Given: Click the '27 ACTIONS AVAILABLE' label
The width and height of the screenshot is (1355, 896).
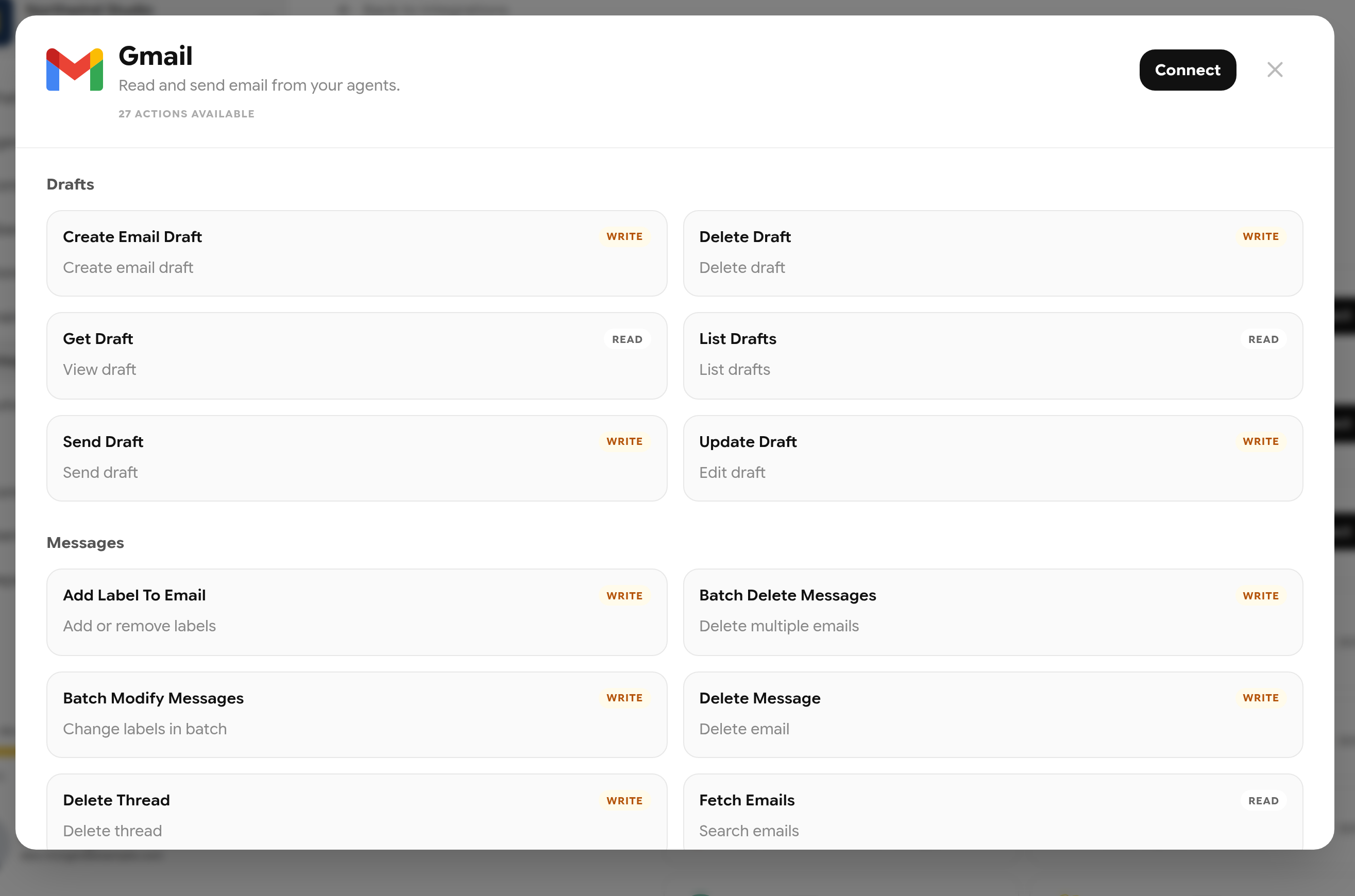Looking at the screenshot, I should pos(187,114).
